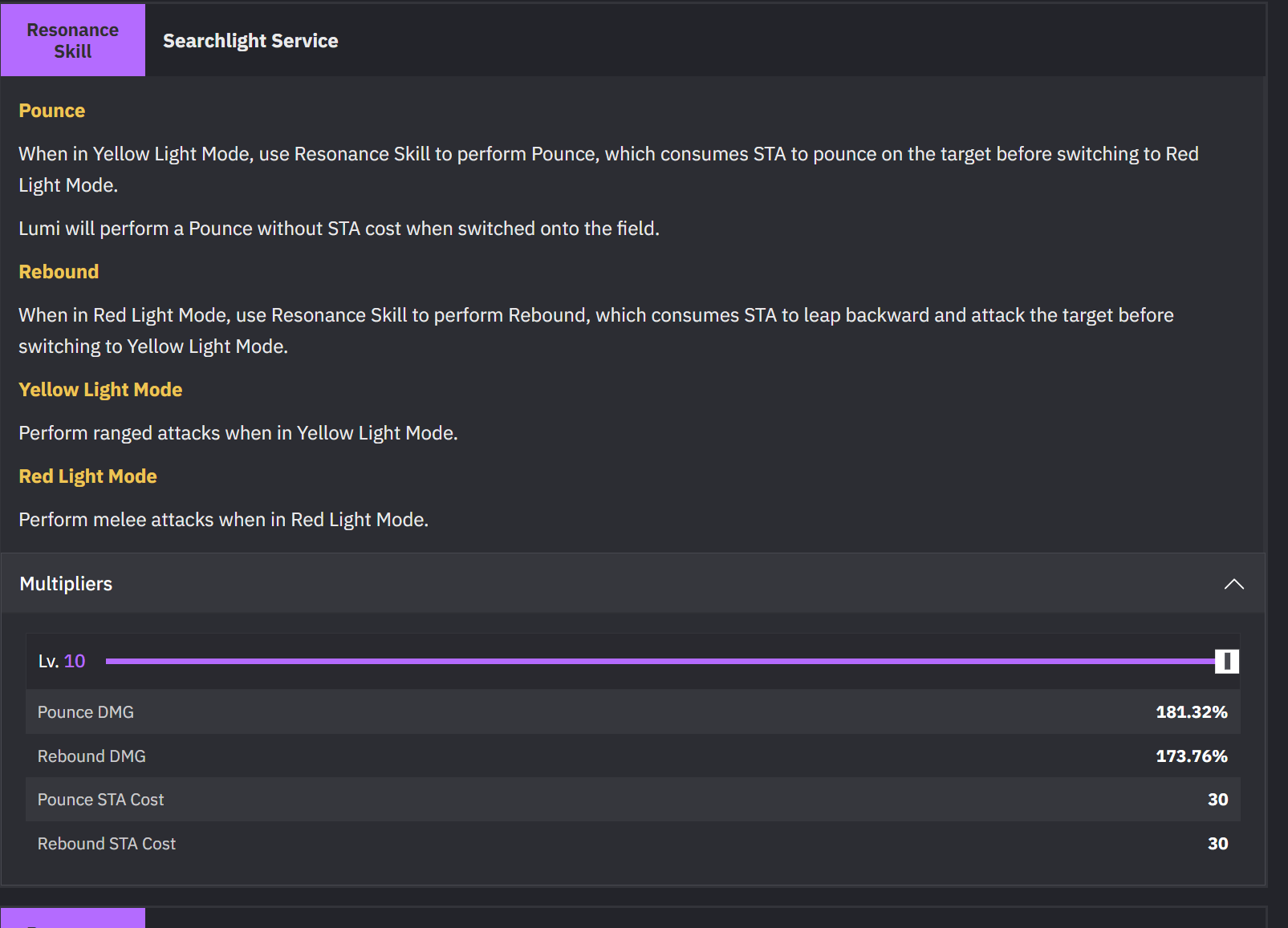Open the next purple skill tab below
1288x928 pixels.
coord(73,918)
